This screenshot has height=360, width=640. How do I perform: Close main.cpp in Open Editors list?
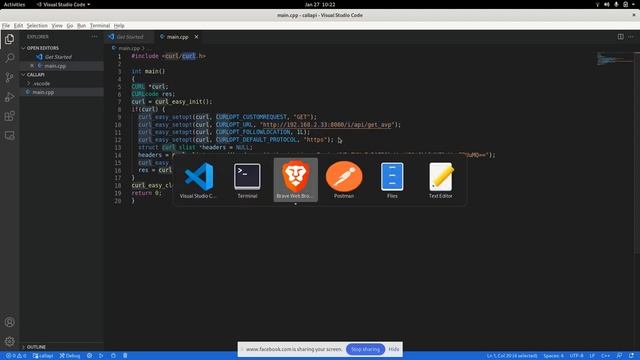(x=32, y=66)
